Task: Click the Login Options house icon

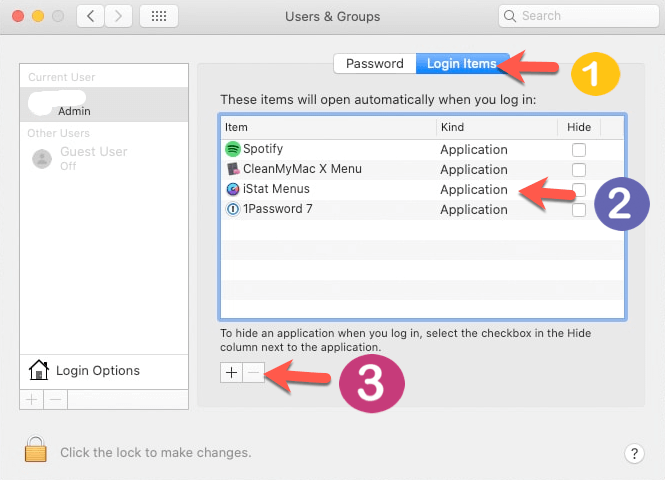Action: coord(39,371)
